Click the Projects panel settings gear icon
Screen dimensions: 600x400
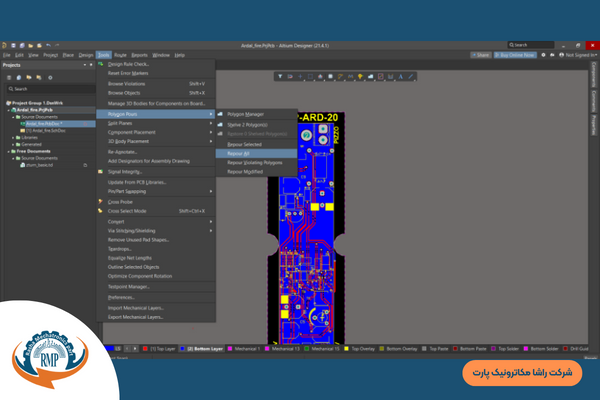tap(51, 77)
